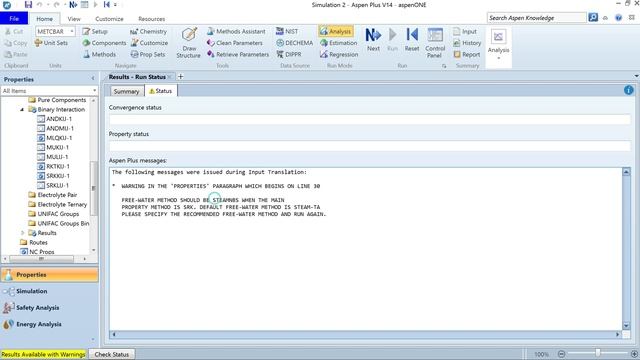Image resolution: width=640 pixels, height=360 pixels.
Task: Collapse the Properties navigation pane
Action: (93, 79)
